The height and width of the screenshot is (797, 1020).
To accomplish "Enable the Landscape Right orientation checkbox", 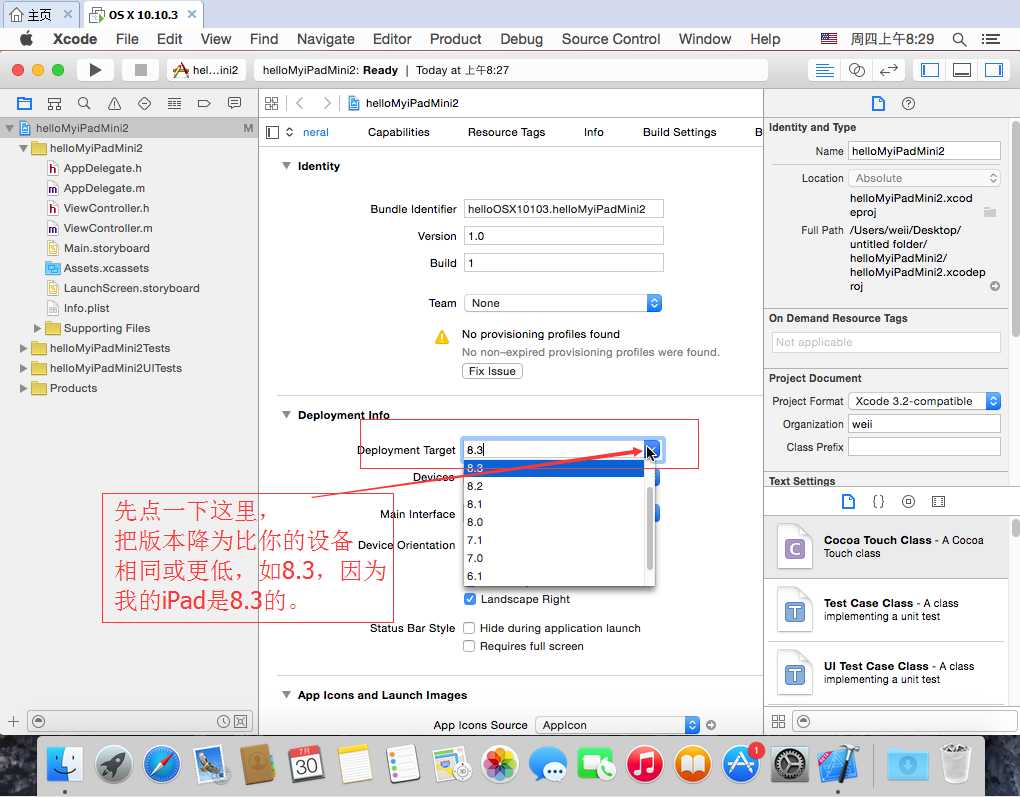I will click(x=470, y=599).
